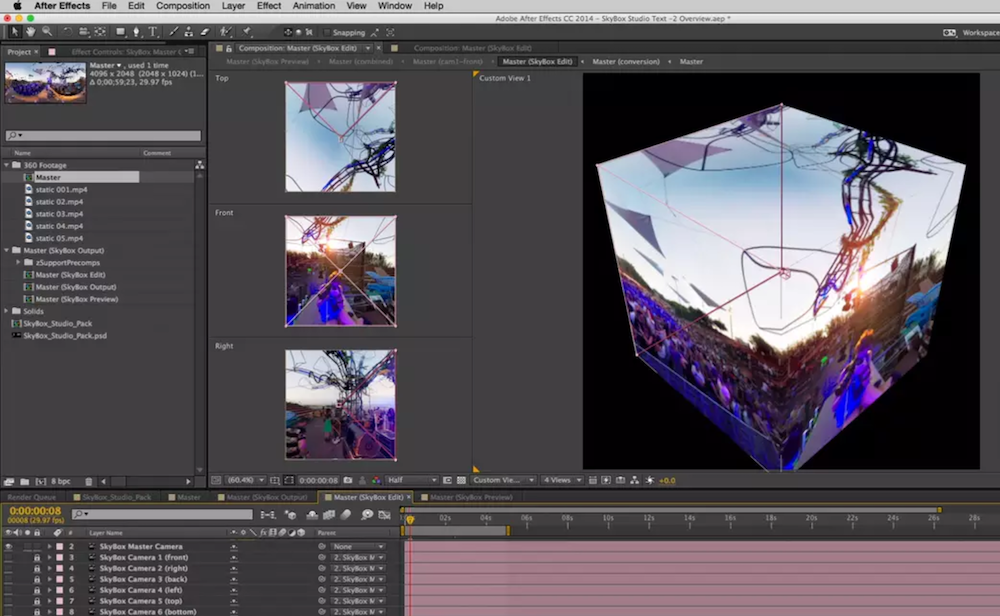This screenshot has height=616, width=1000.
Task: Open the Effect menu
Action: click(268, 6)
